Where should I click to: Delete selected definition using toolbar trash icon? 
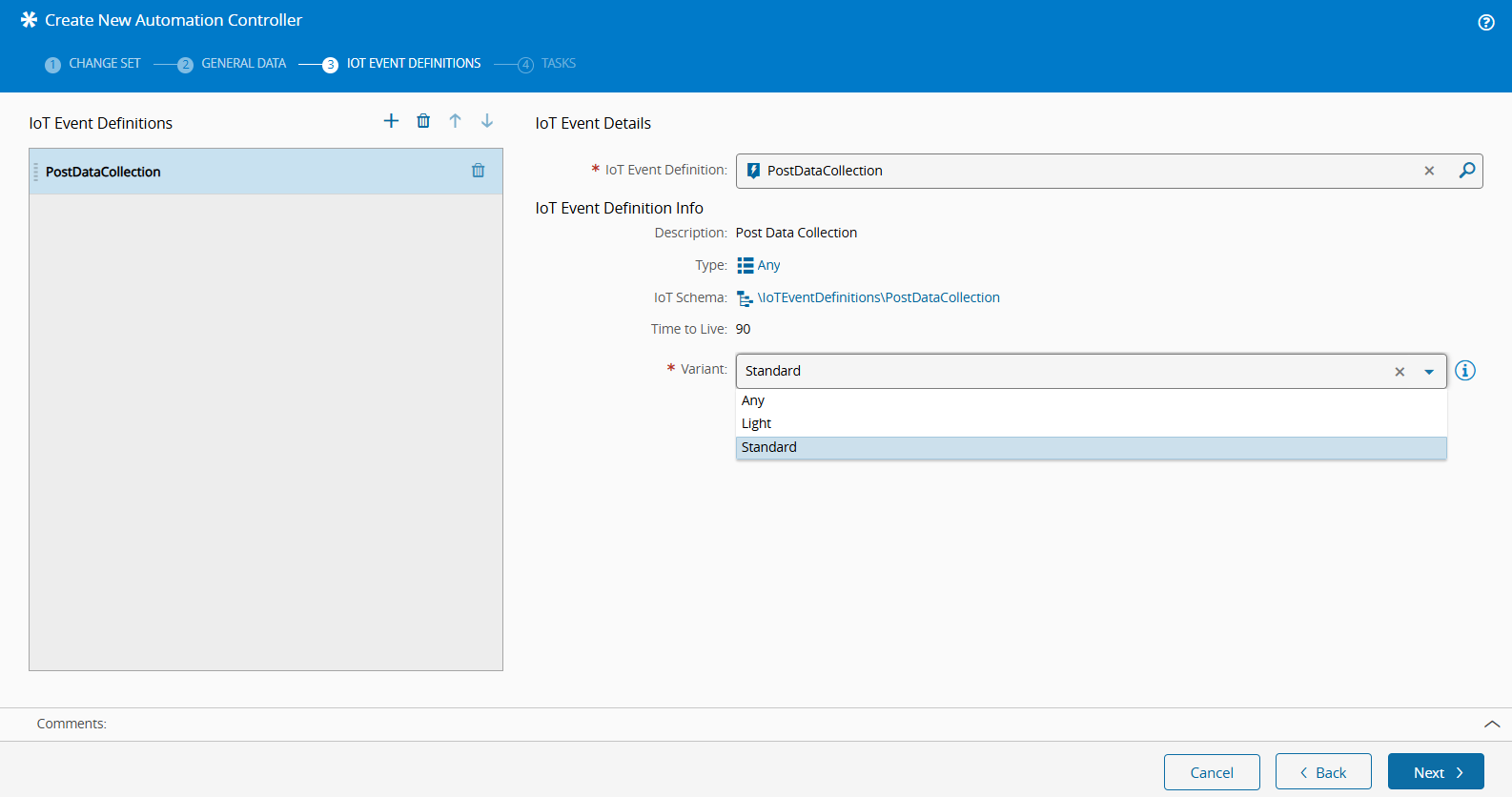coord(423,121)
